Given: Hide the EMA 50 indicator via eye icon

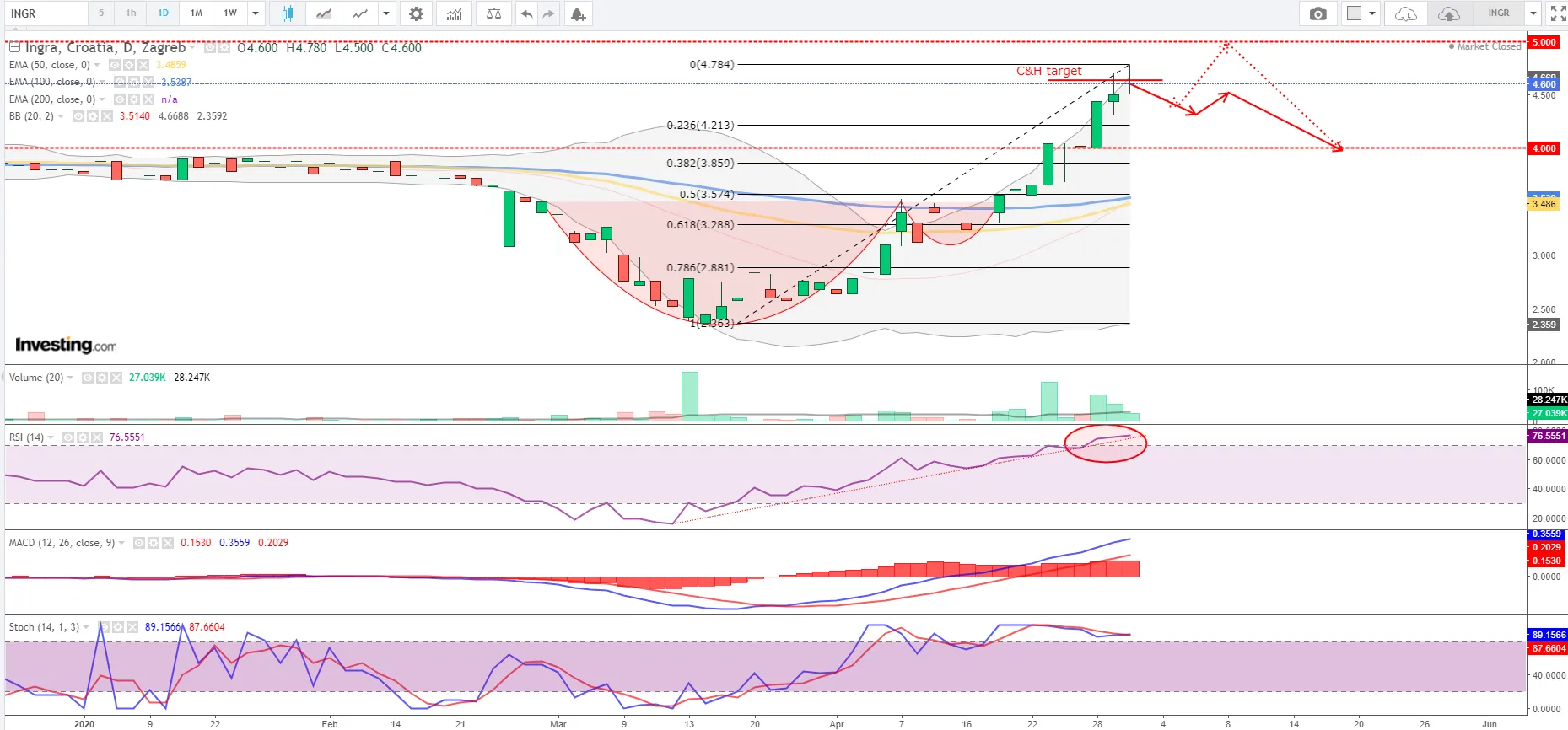Looking at the screenshot, I should point(115,65).
